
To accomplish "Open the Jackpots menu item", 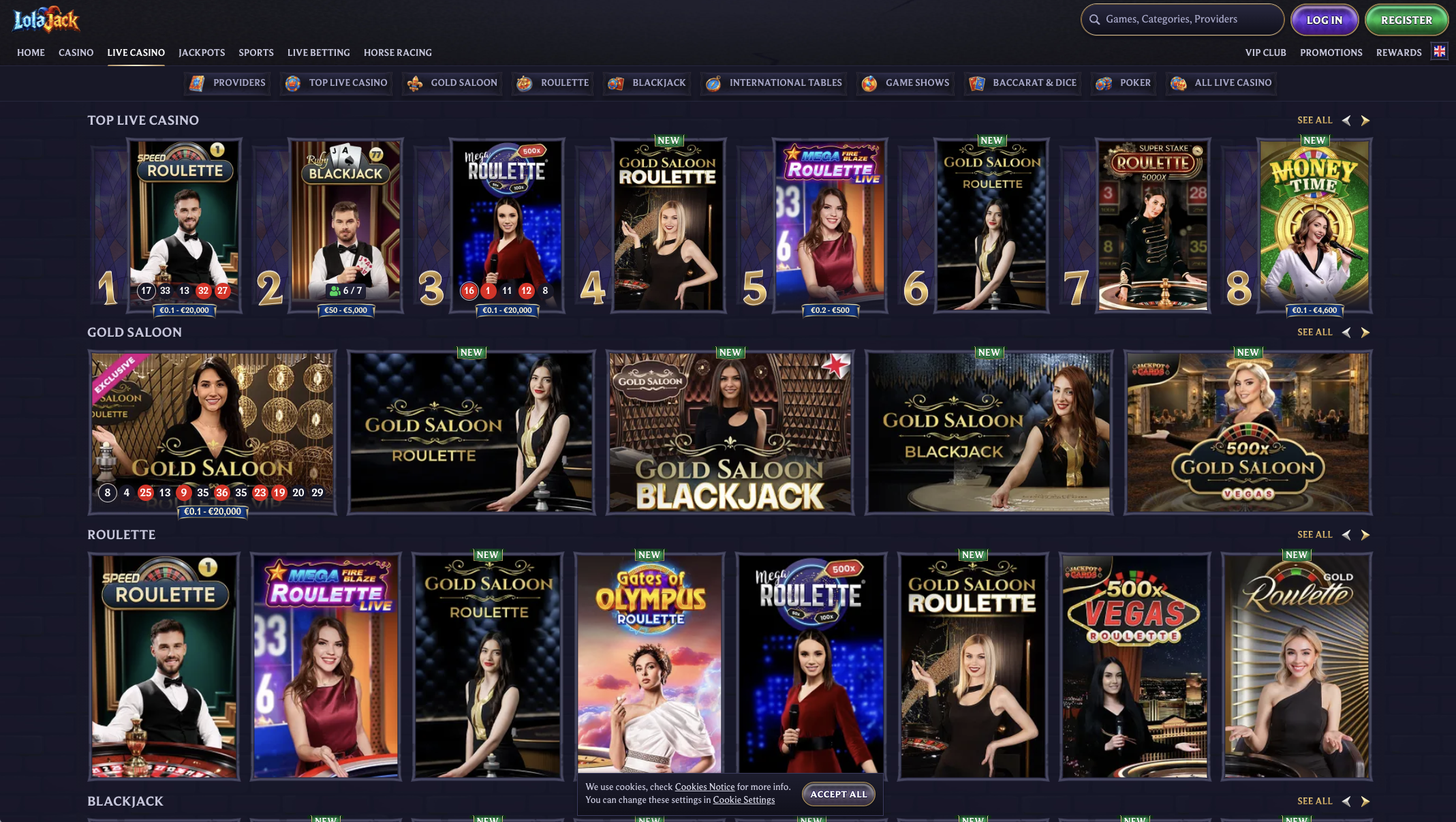I will (202, 52).
